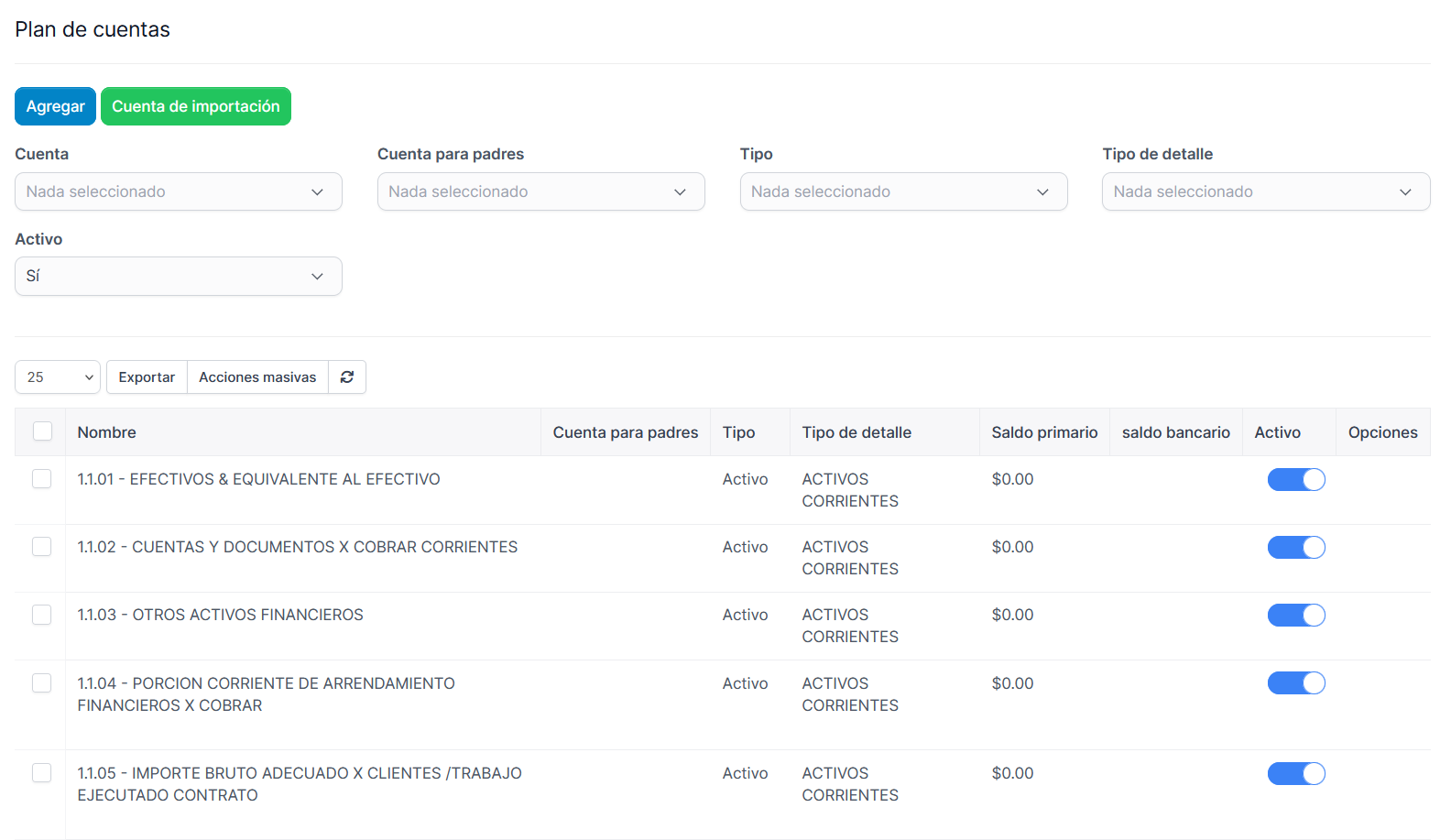Open the Acciones masivas menu
Image resolution: width=1451 pixels, height=840 pixels.
point(257,377)
